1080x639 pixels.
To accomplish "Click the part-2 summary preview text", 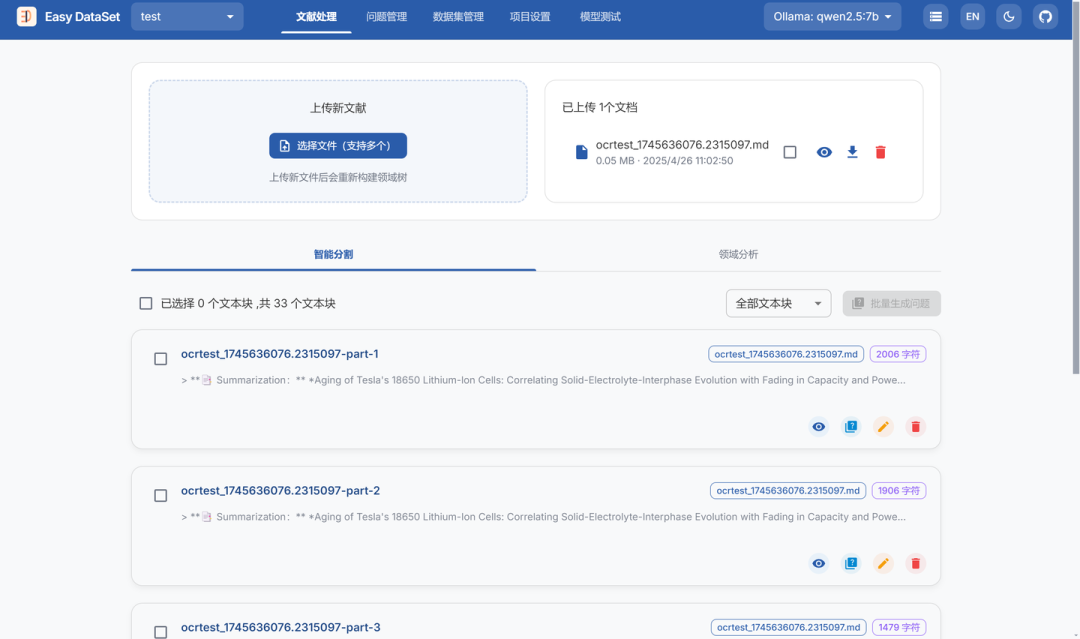I will coord(543,516).
